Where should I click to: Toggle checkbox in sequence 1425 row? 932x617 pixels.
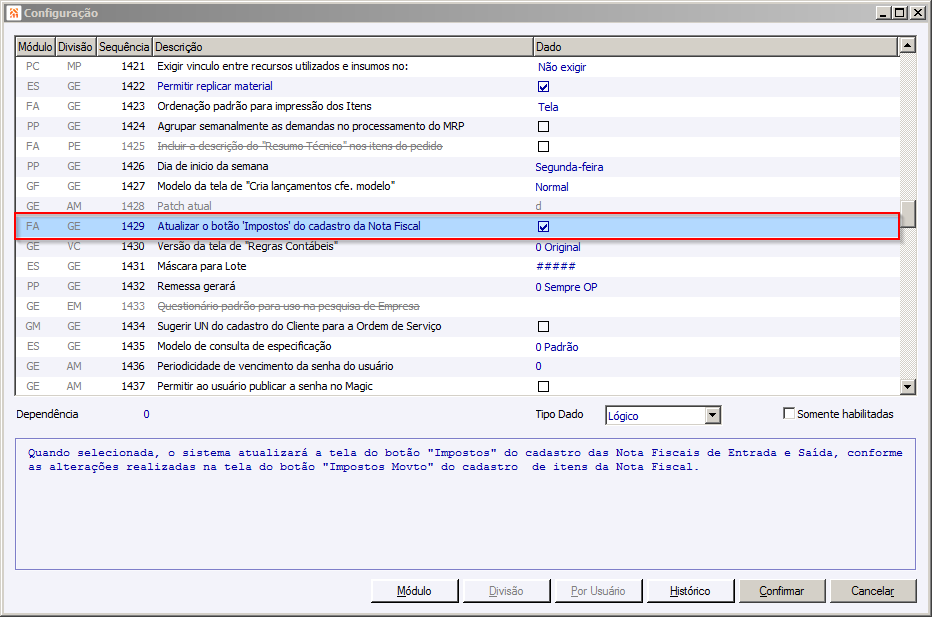tap(543, 146)
